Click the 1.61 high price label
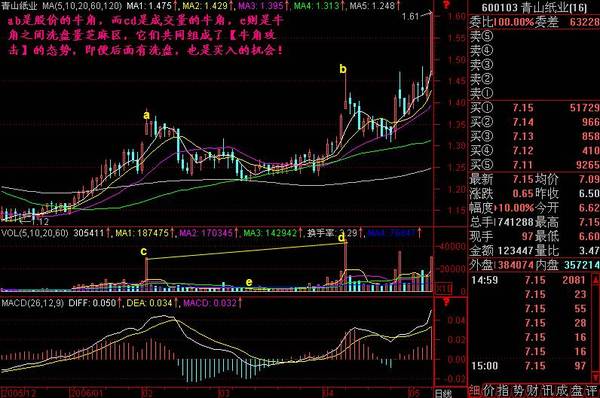 click(411, 16)
